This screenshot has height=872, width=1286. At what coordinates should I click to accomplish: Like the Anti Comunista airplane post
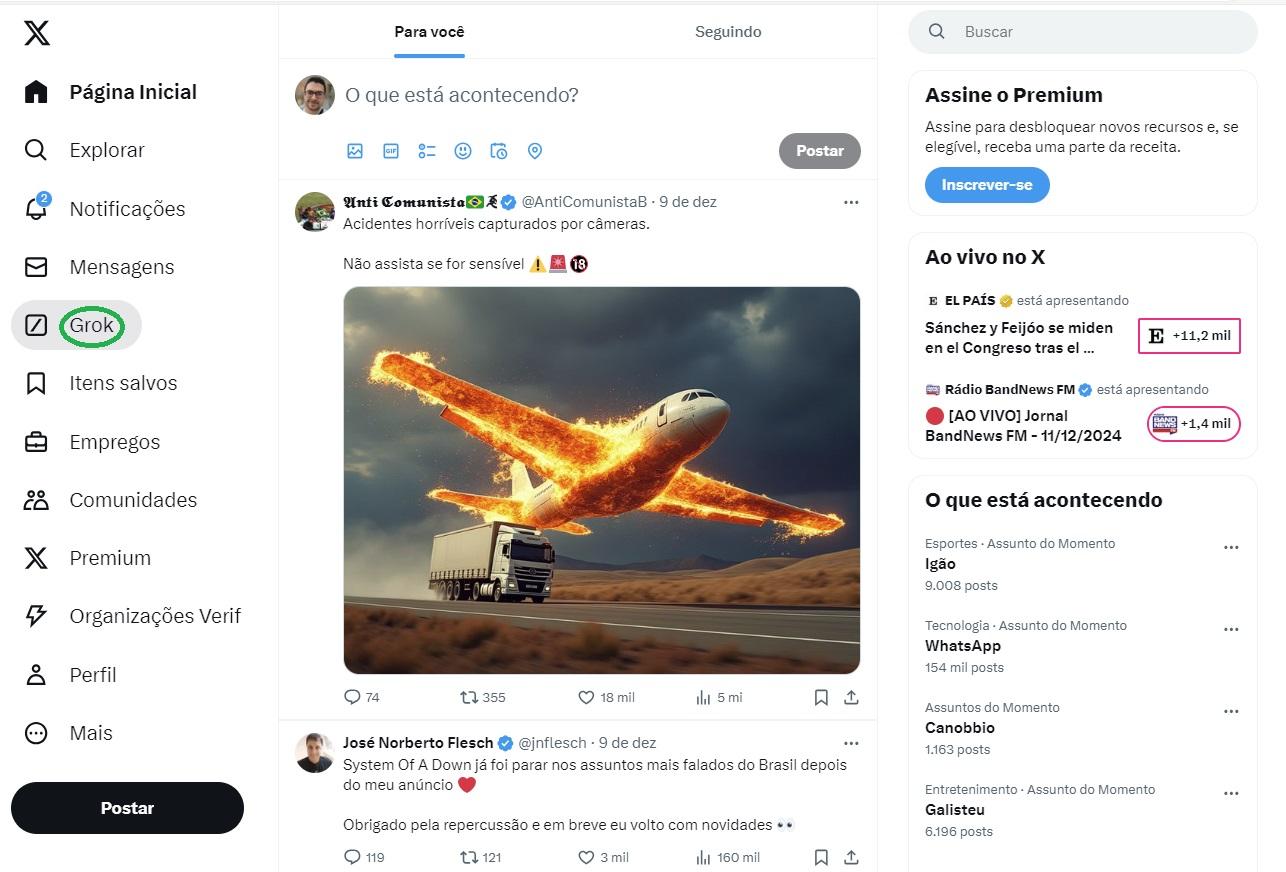[x=587, y=697]
